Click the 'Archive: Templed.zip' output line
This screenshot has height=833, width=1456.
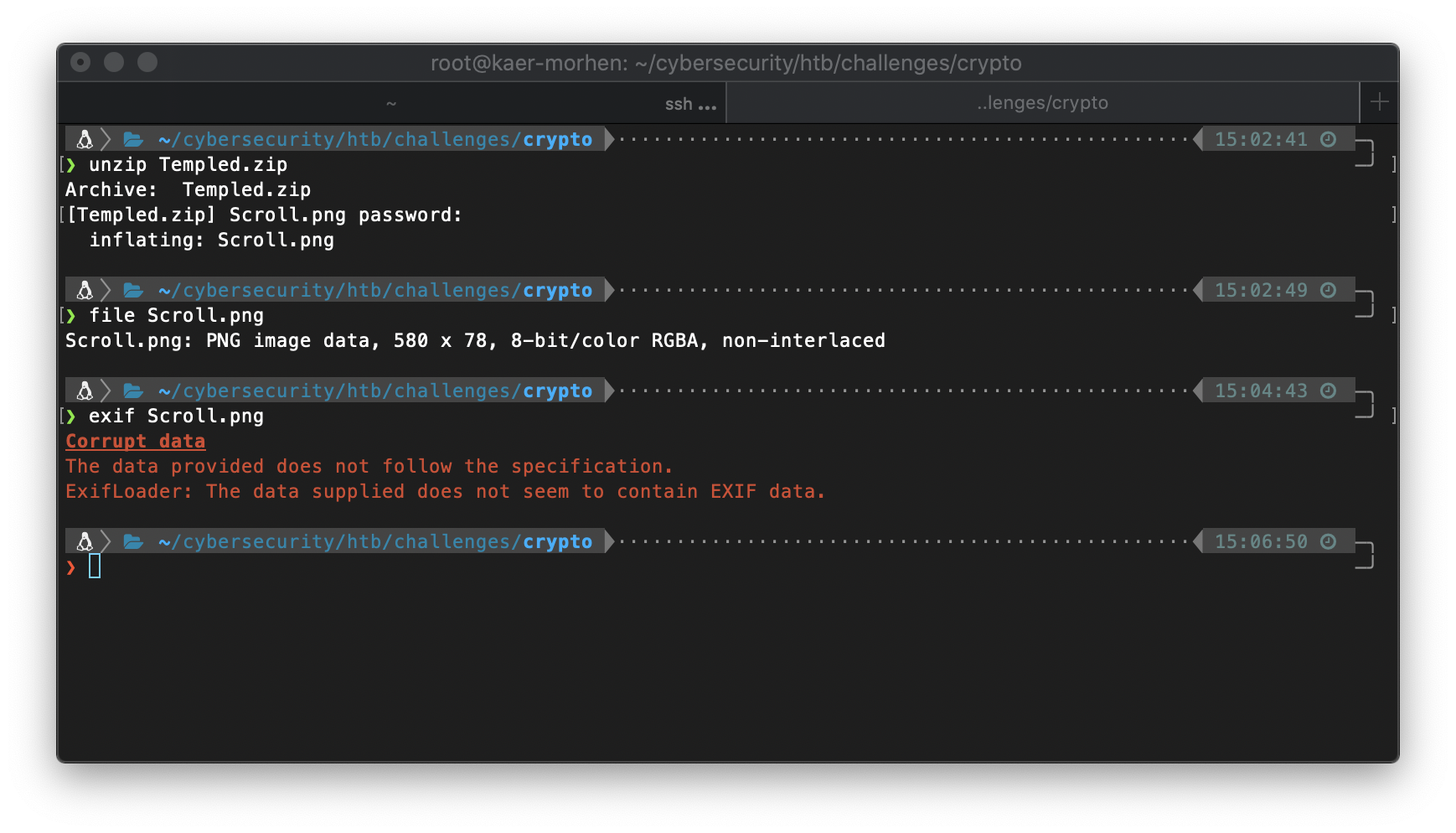(188, 189)
